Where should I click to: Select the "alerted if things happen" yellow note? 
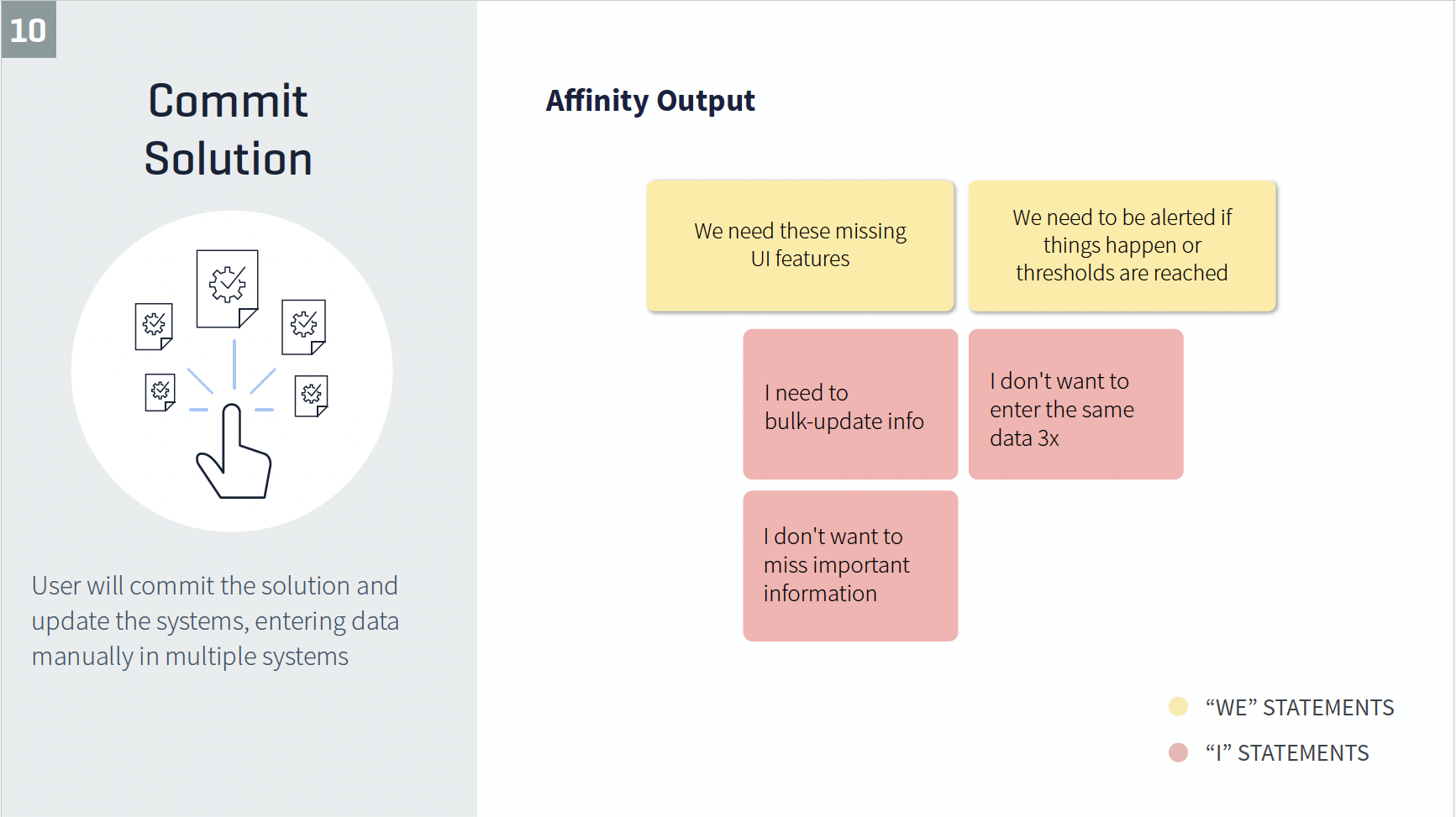tap(1122, 245)
